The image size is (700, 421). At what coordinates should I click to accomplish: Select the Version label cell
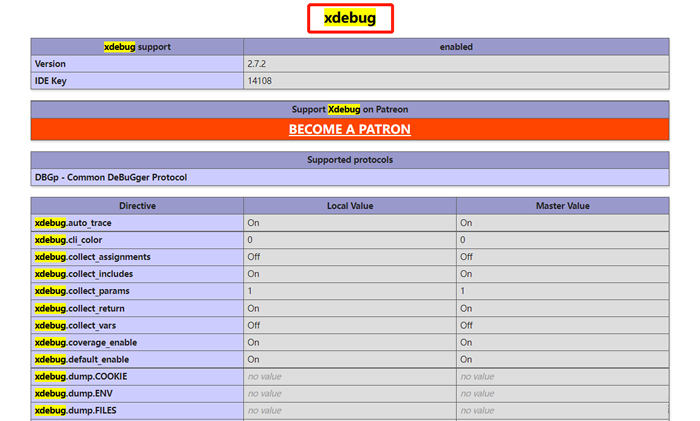click(137, 64)
